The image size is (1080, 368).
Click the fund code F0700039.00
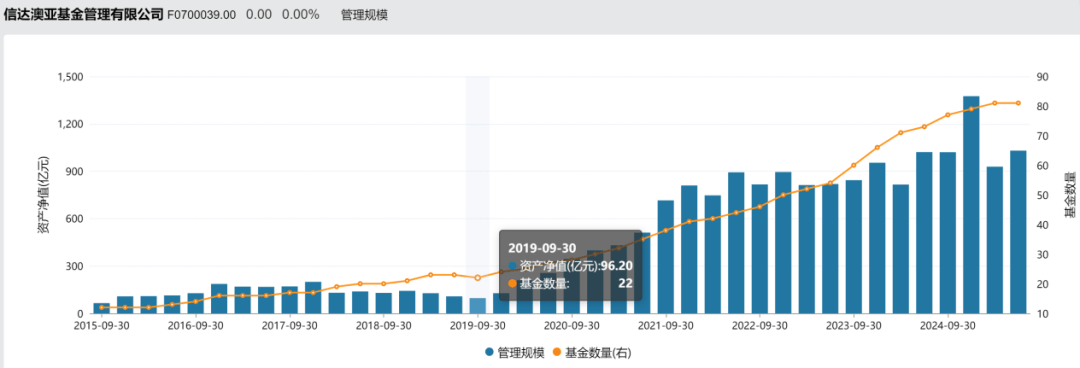click(x=201, y=15)
